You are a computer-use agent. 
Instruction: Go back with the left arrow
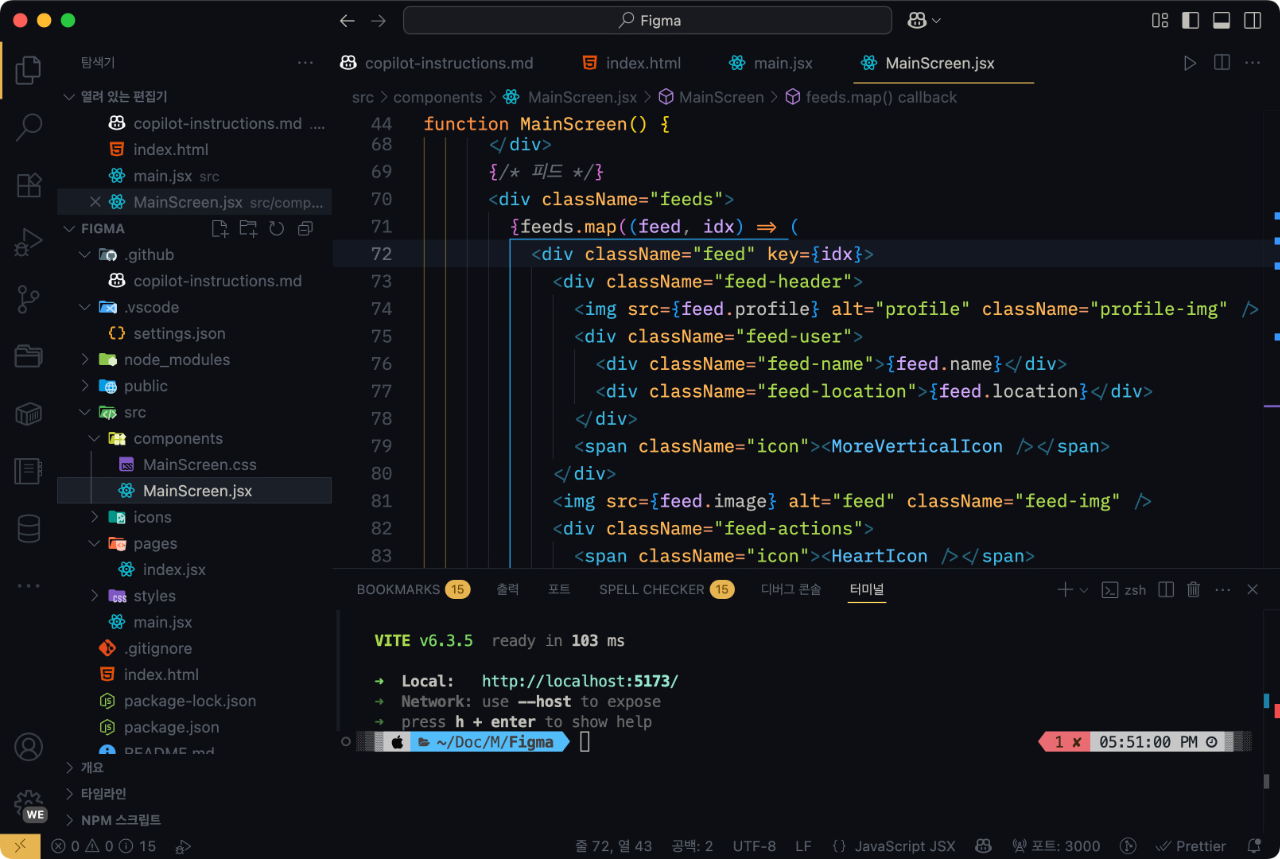click(x=347, y=20)
